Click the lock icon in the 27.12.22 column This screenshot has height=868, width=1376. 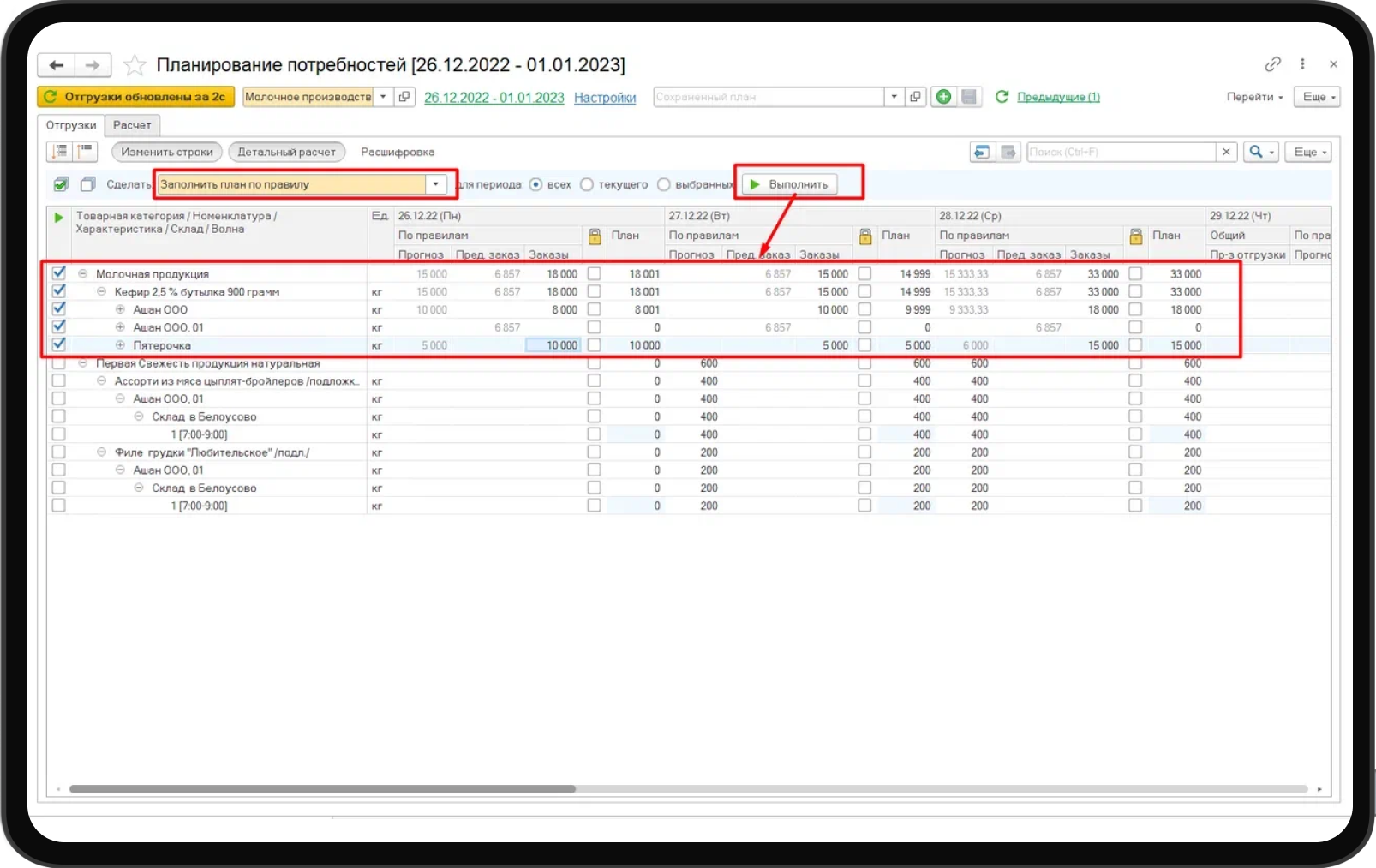point(865,236)
